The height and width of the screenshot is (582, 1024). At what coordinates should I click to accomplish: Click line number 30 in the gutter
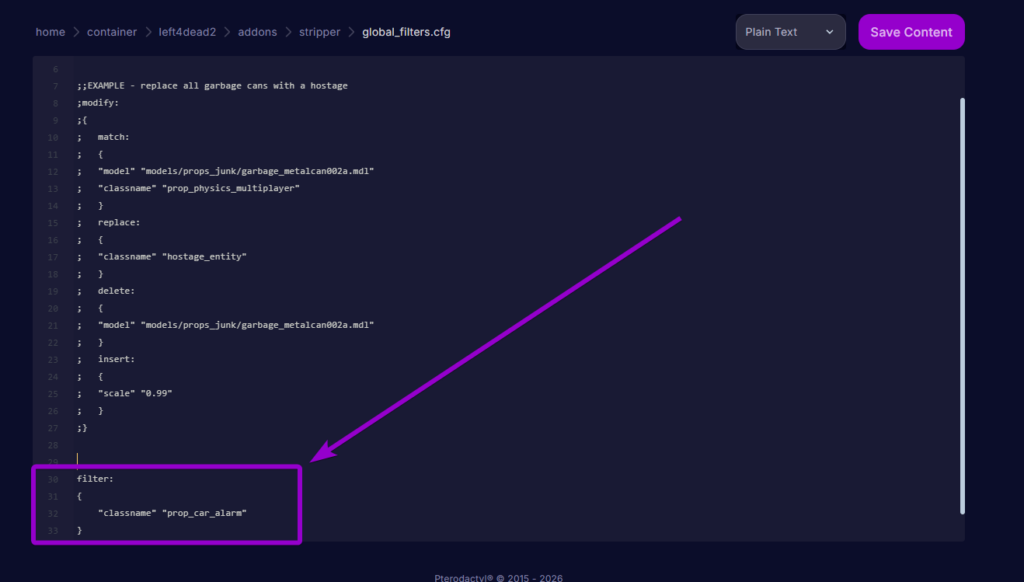52,478
